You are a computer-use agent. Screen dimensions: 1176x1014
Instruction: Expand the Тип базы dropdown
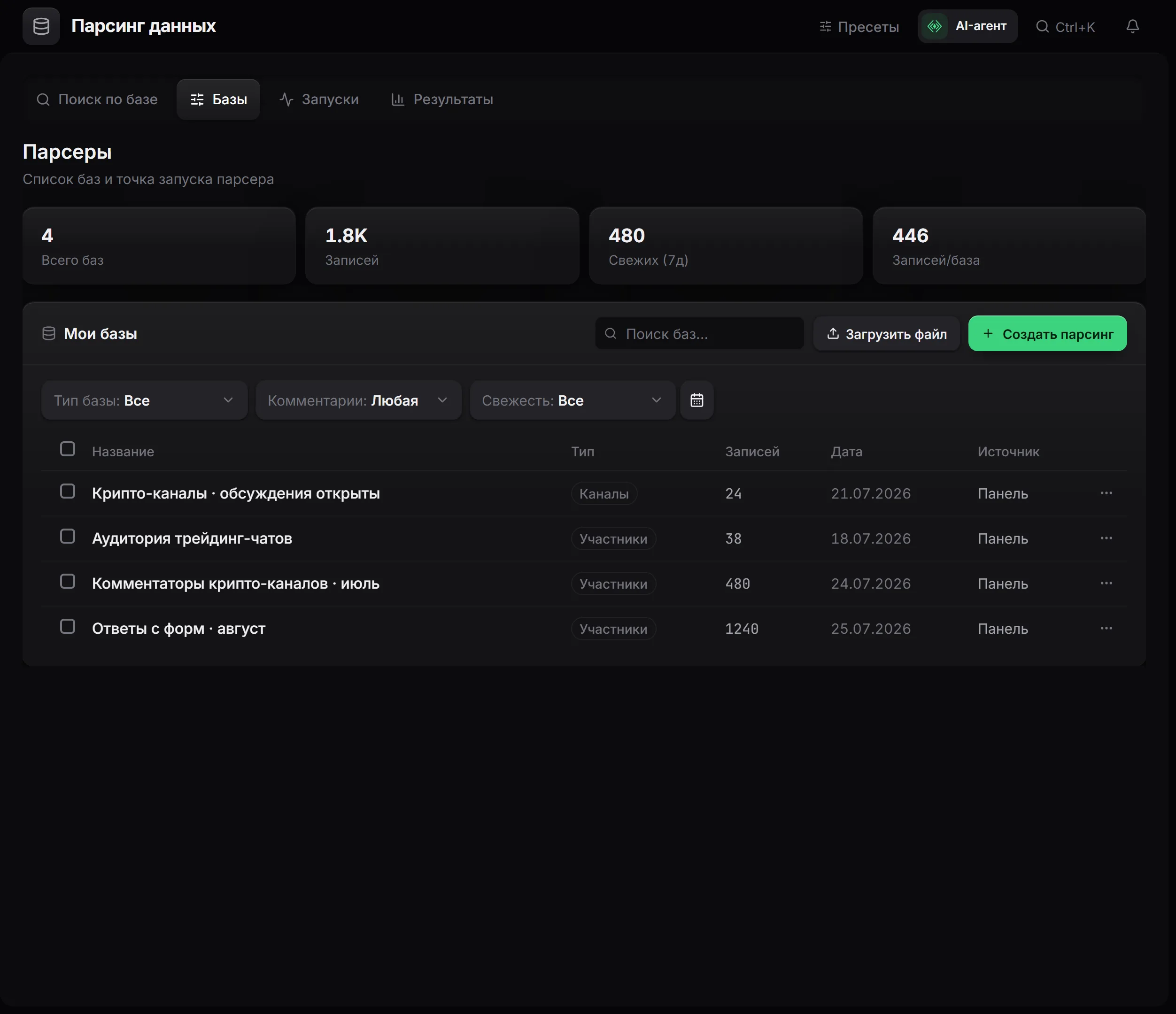tap(144, 400)
